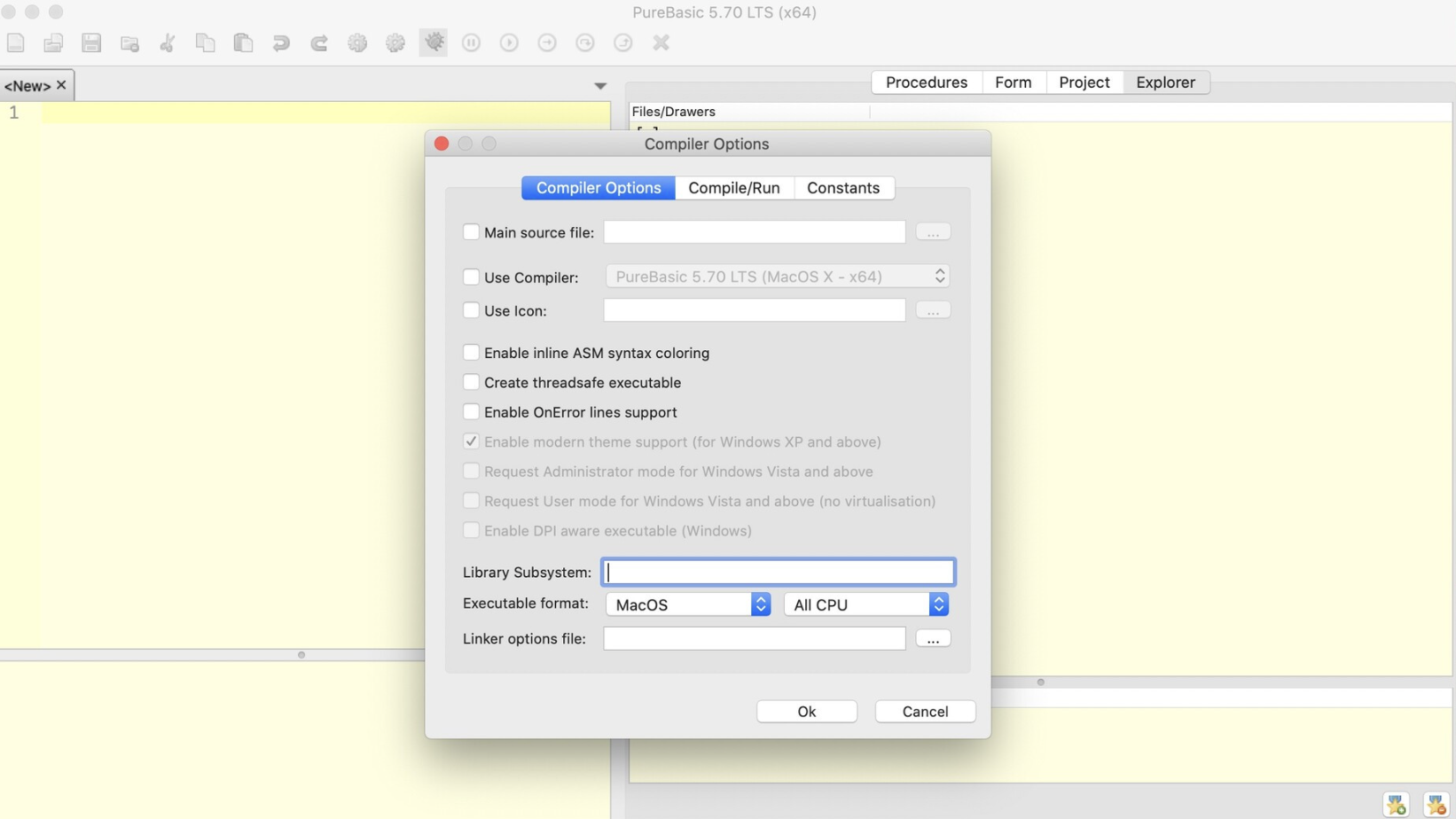Screen dimensions: 1456x819
Task: Switch to the Compile/Run tab
Action: point(733,188)
